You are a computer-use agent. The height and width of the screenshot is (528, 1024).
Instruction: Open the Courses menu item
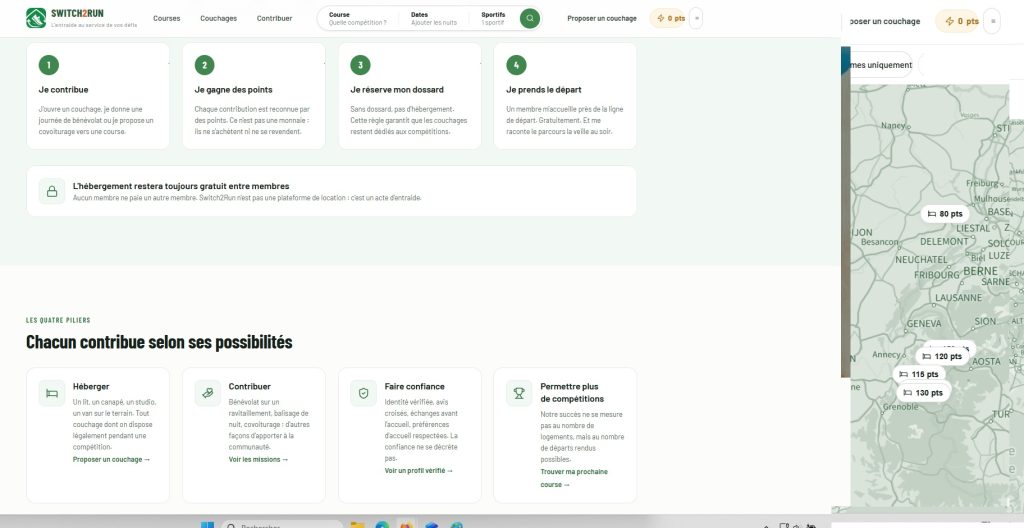(167, 18)
